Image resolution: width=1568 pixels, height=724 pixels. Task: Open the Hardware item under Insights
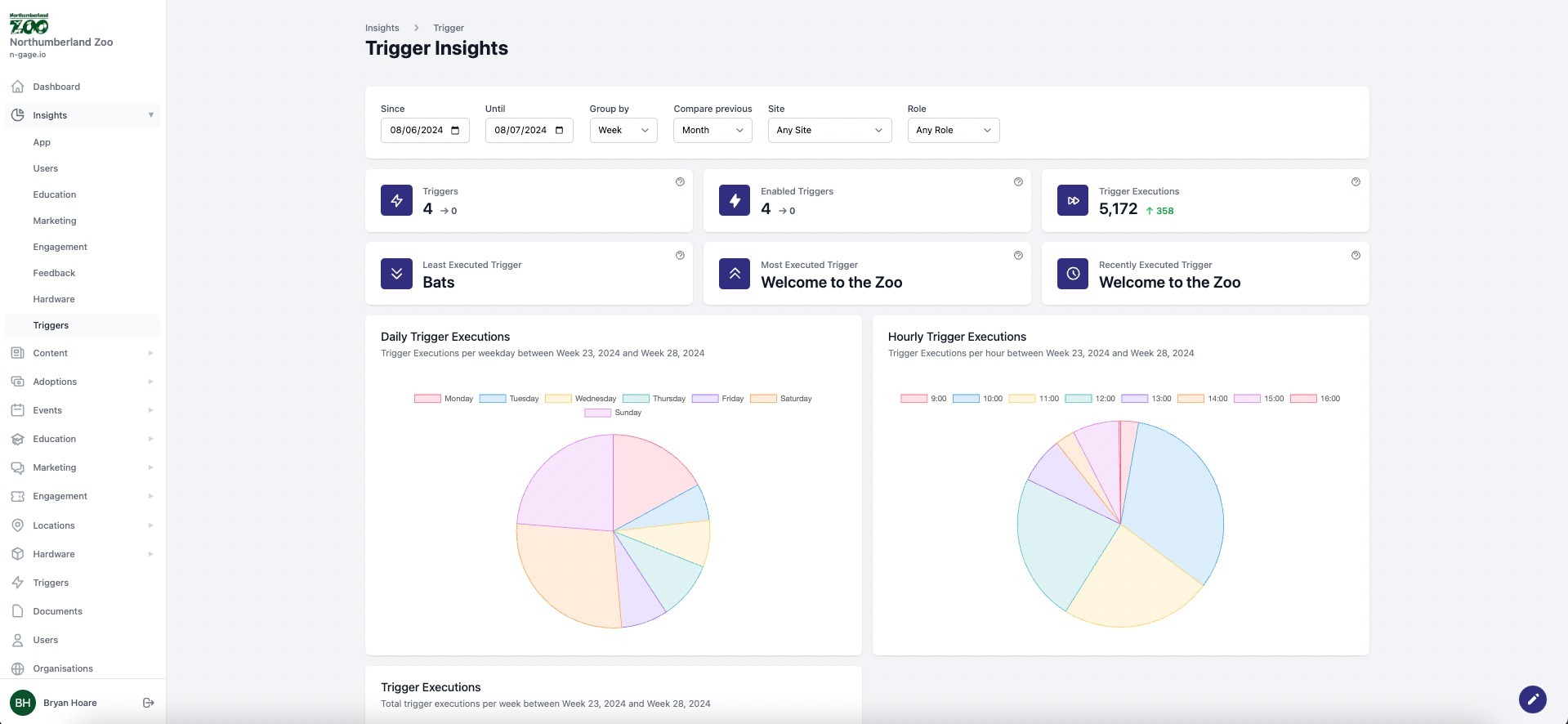54,299
